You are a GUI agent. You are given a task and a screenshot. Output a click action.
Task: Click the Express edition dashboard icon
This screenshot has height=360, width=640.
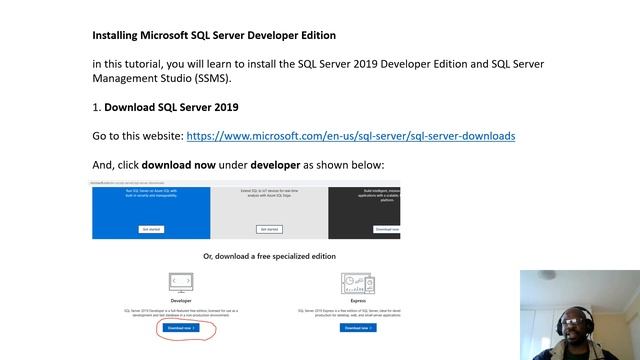pos(358,283)
